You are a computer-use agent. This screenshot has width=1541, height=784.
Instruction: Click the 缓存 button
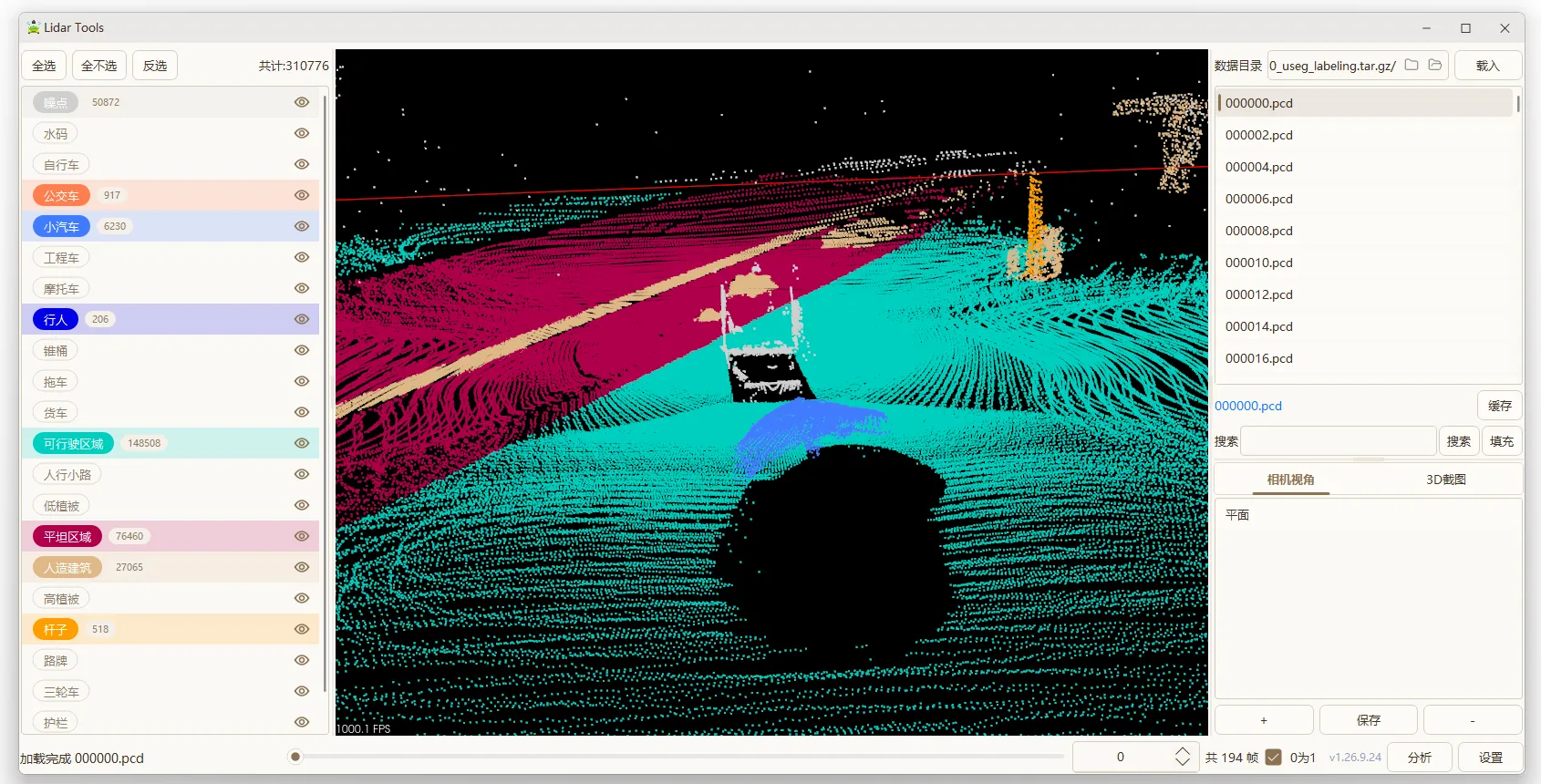click(1500, 406)
